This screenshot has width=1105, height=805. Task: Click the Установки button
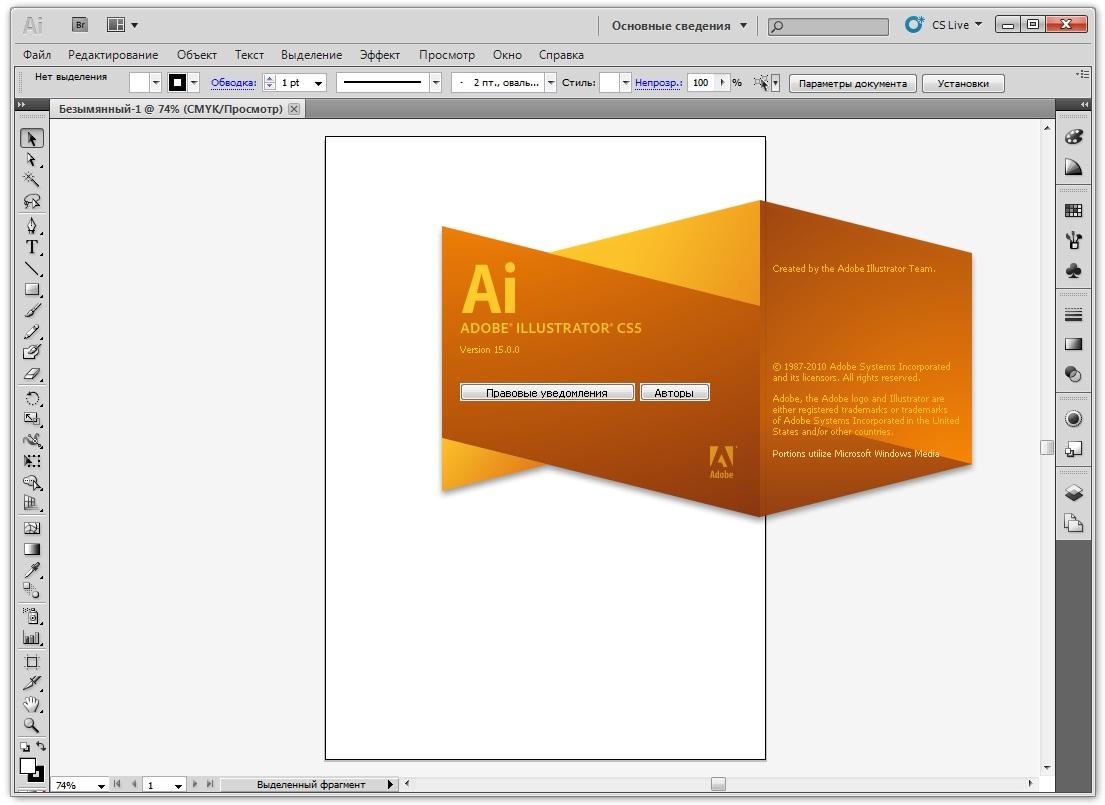(x=963, y=83)
